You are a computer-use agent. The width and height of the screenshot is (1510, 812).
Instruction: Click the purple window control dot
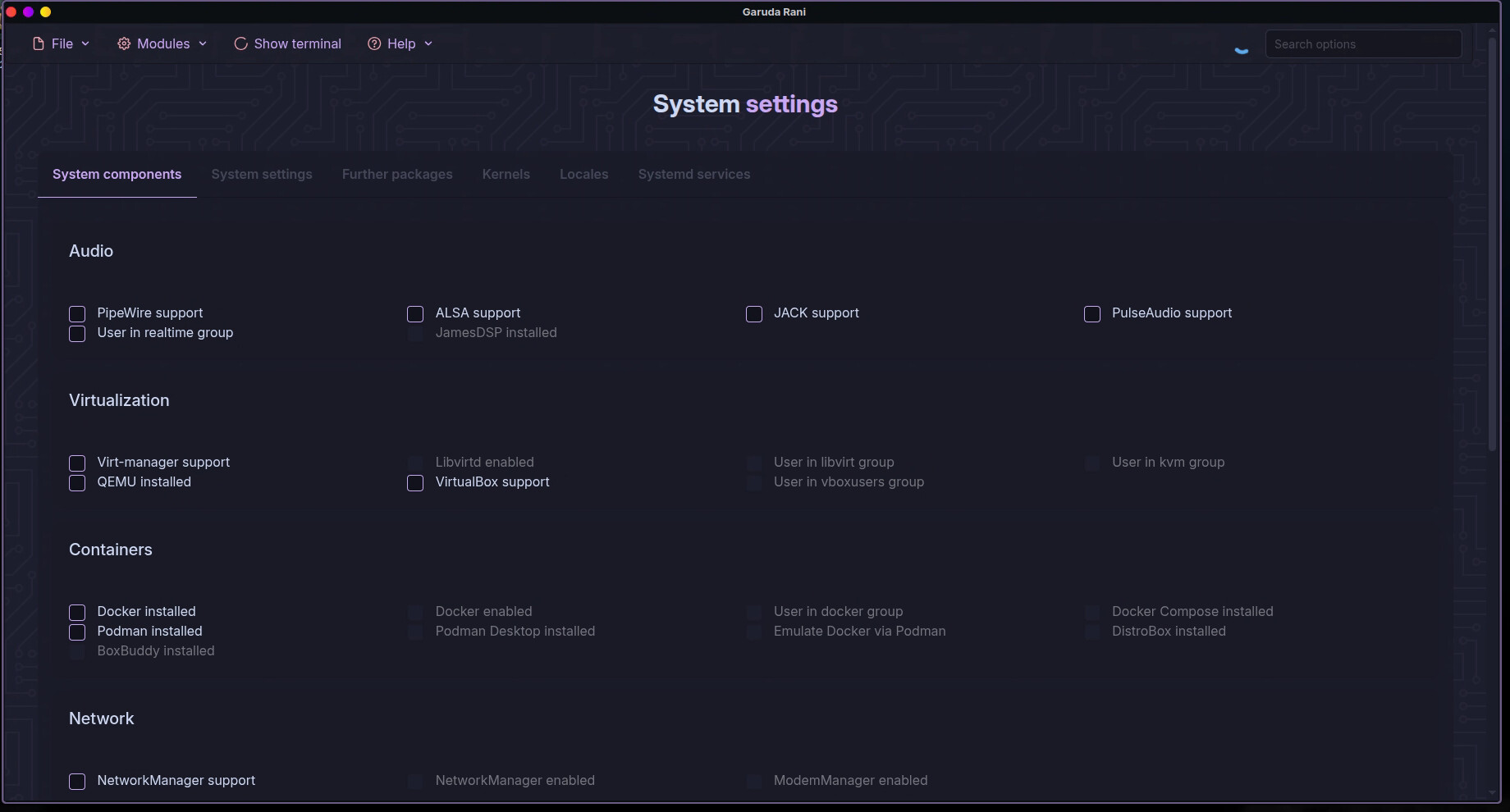[28, 11]
